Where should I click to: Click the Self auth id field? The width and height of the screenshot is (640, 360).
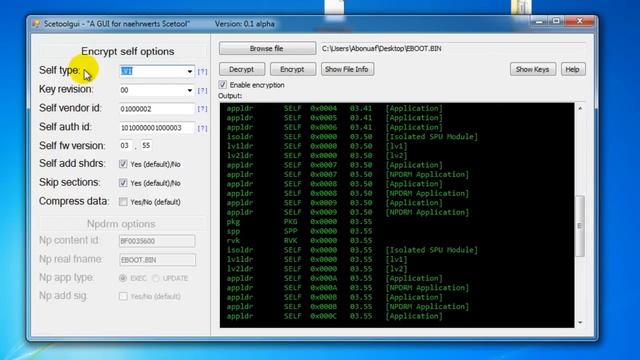[157, 128]
